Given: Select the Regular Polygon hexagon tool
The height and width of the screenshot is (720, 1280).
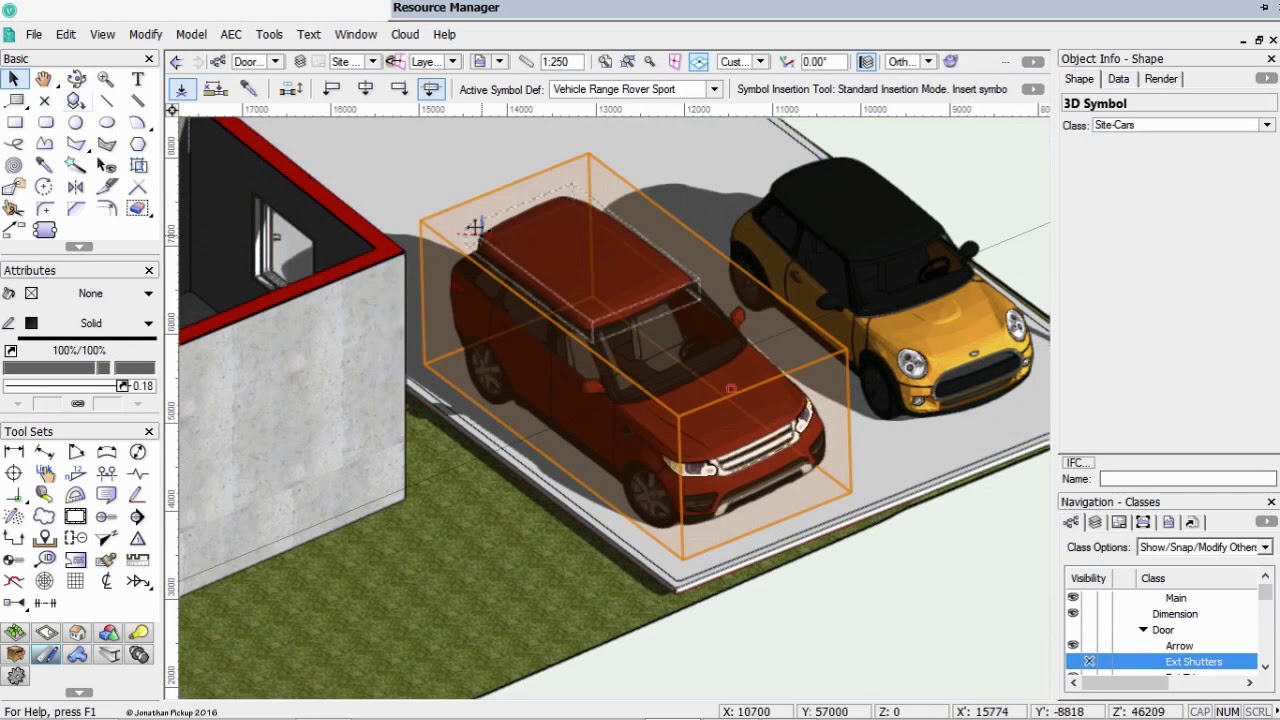Looking at the screenshot, I should pyautogui.click(x=138, y=144).
